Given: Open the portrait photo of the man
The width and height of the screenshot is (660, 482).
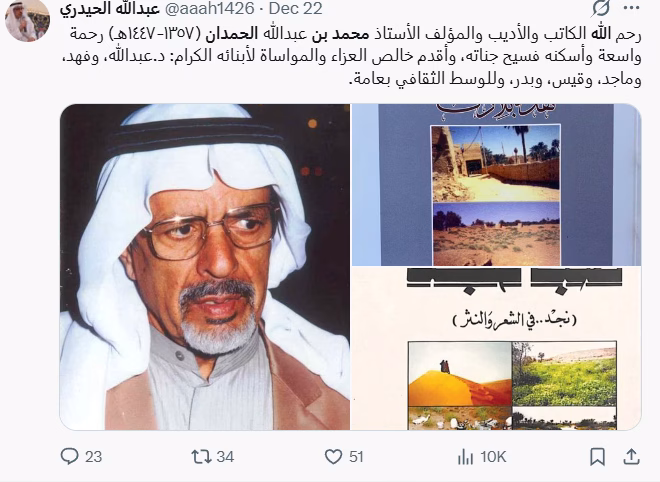Looking at the screenshot, I should point(205,267).
